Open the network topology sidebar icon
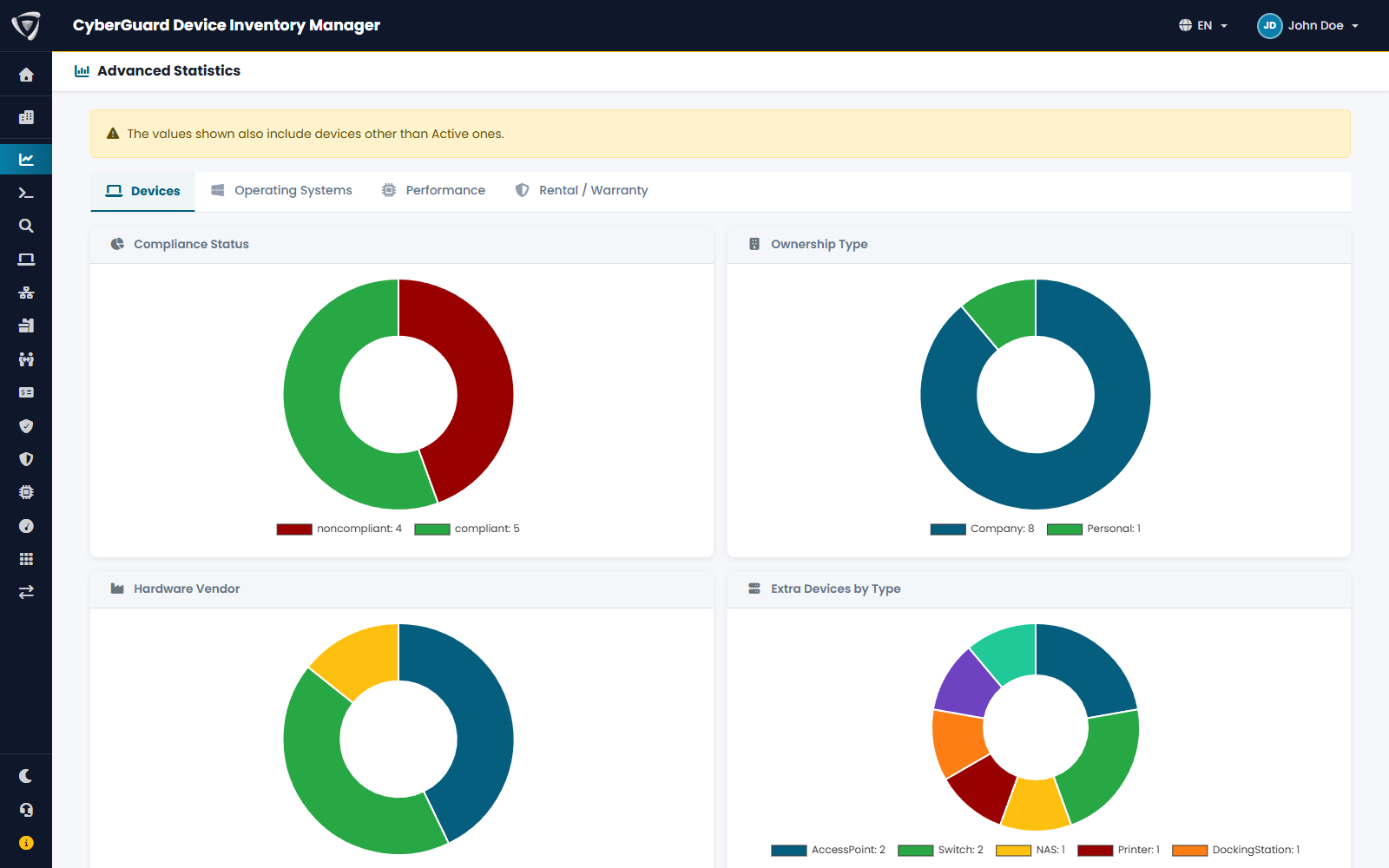 pos(26,293)
